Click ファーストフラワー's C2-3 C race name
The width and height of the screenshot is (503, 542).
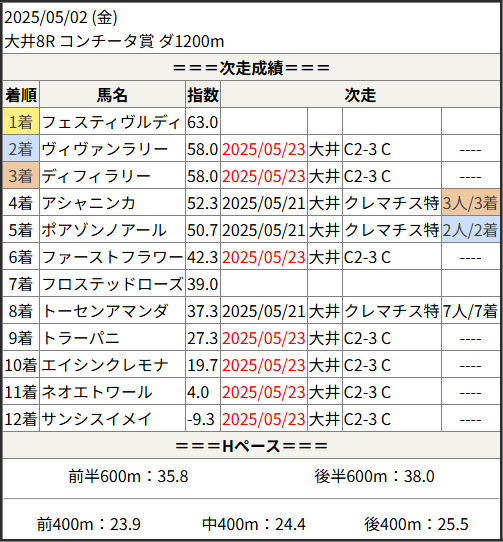pos(367,257)
